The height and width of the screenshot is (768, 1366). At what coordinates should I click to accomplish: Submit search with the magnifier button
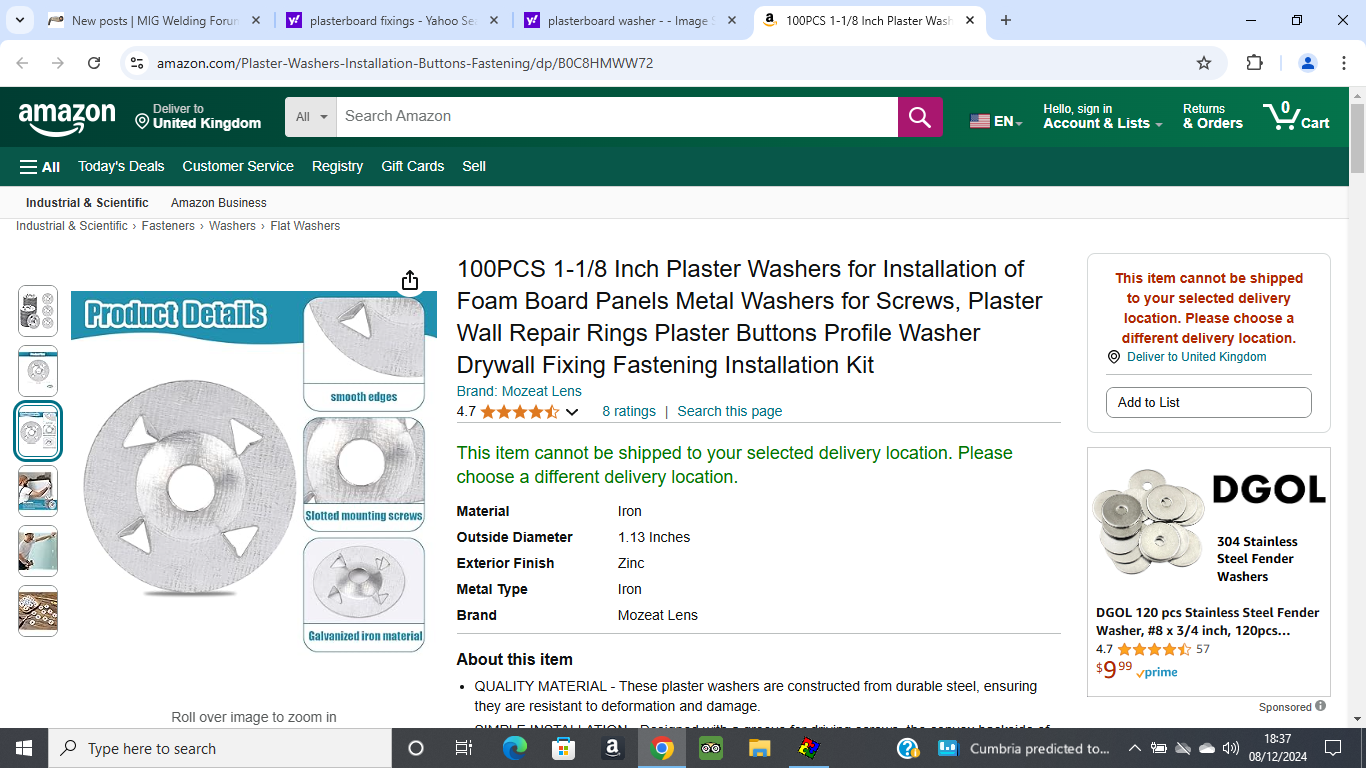[x=920, y=117]
